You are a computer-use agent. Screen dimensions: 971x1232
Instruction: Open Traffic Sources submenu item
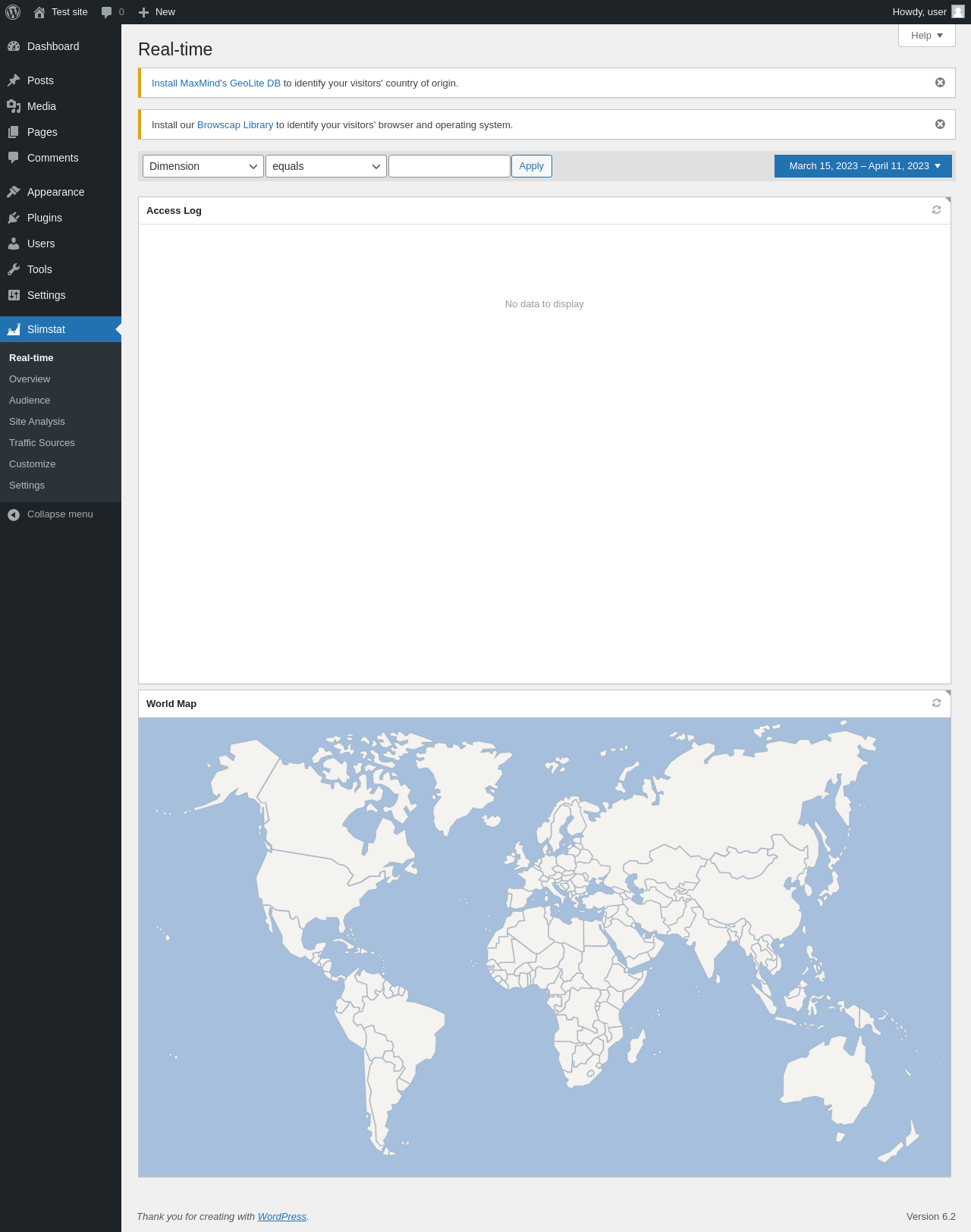point(42,443)
